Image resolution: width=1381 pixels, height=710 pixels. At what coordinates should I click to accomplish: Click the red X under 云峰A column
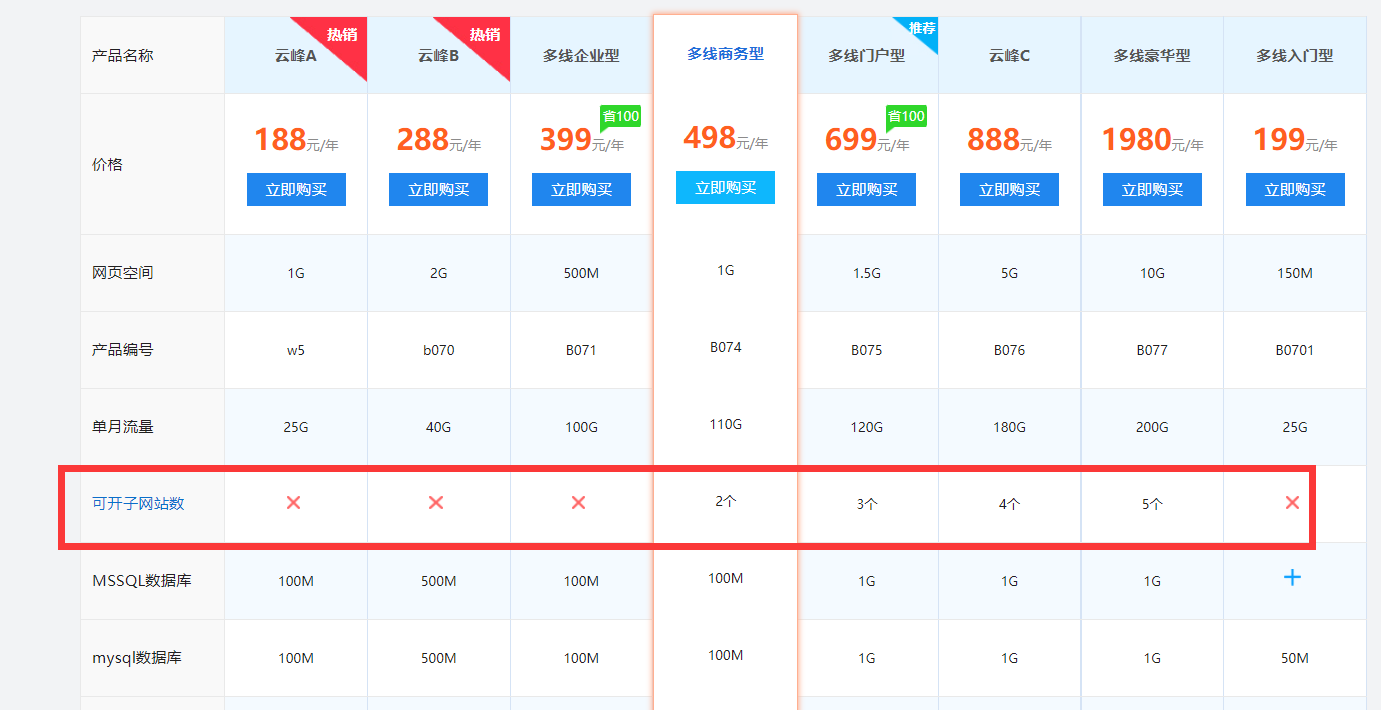[x=293, y=503]
